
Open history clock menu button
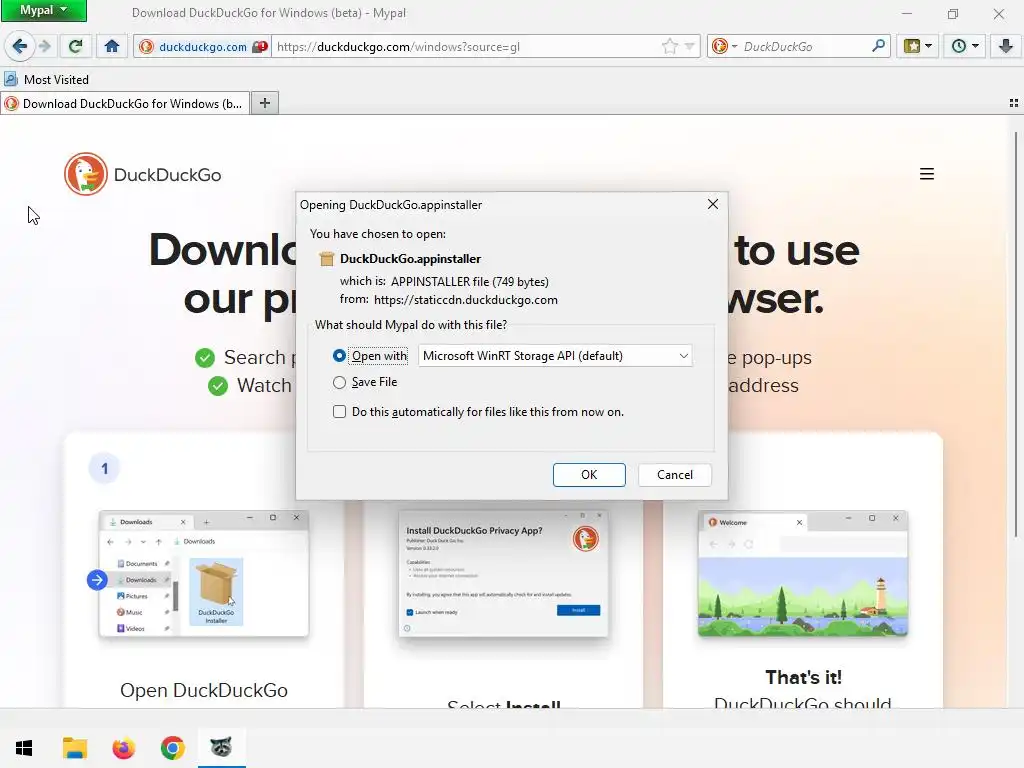[x=965, y=46]
